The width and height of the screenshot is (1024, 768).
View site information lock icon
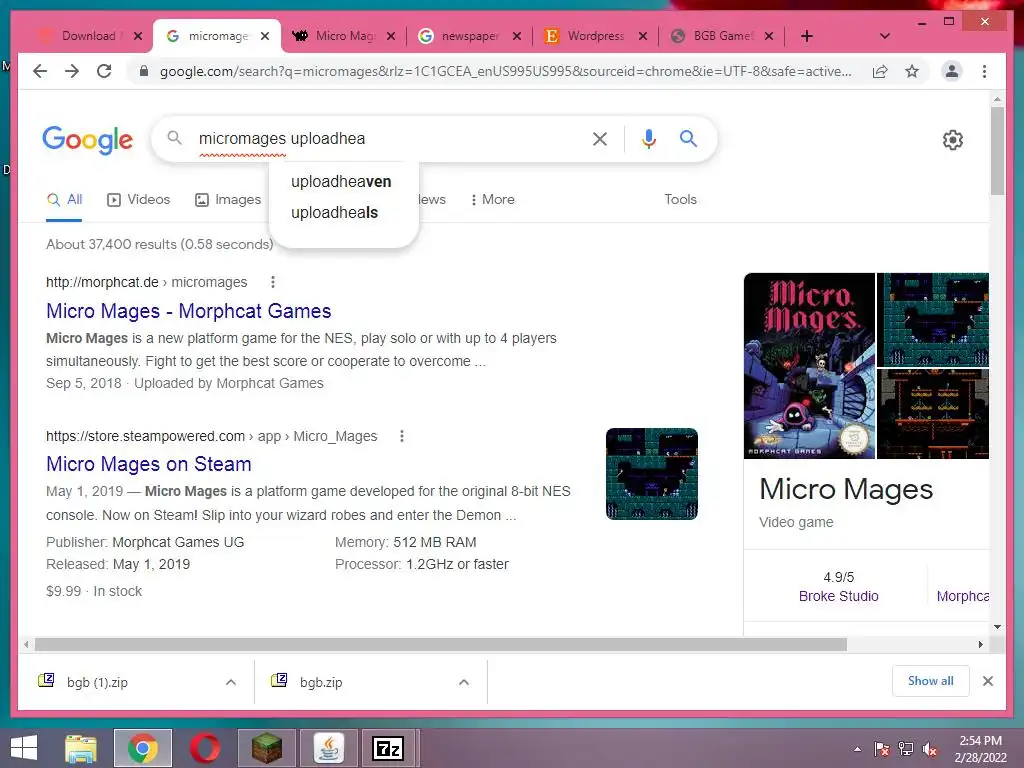point(144,71)
